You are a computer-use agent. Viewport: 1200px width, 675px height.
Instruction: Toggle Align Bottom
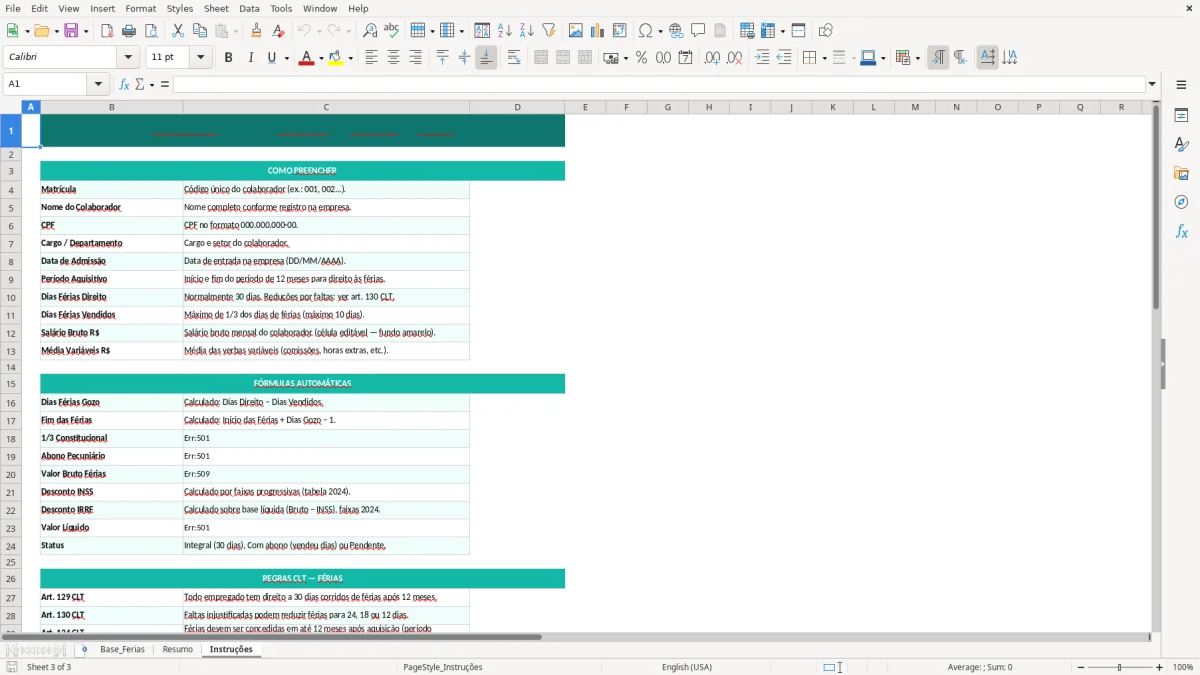tap(486, 58)
